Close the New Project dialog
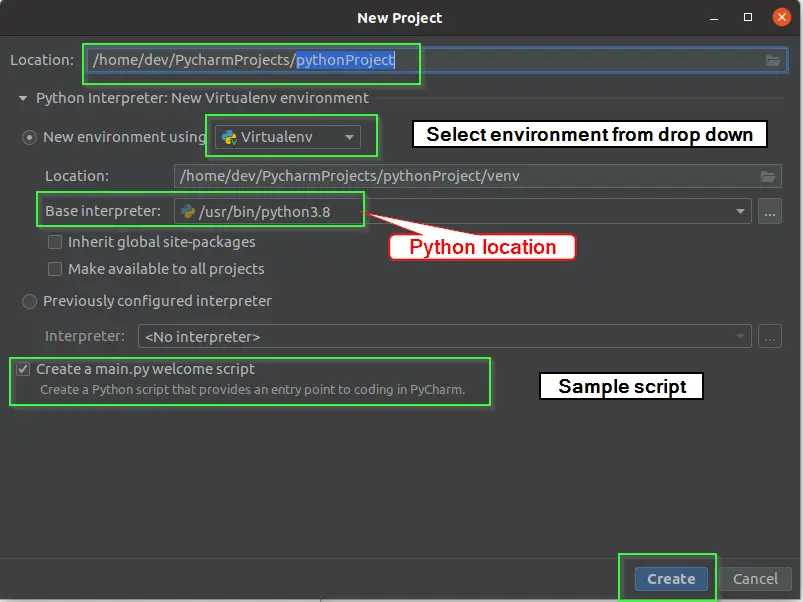Screen dimensions: 803x602 coord(781,17)
